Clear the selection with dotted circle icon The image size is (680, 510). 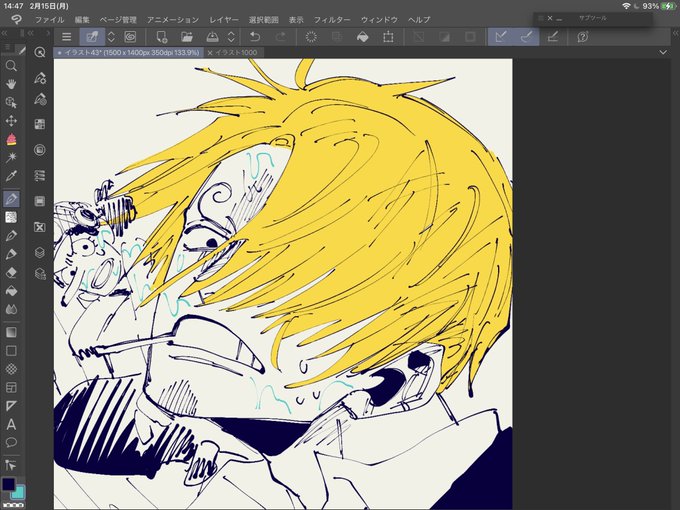click(311, 37)
